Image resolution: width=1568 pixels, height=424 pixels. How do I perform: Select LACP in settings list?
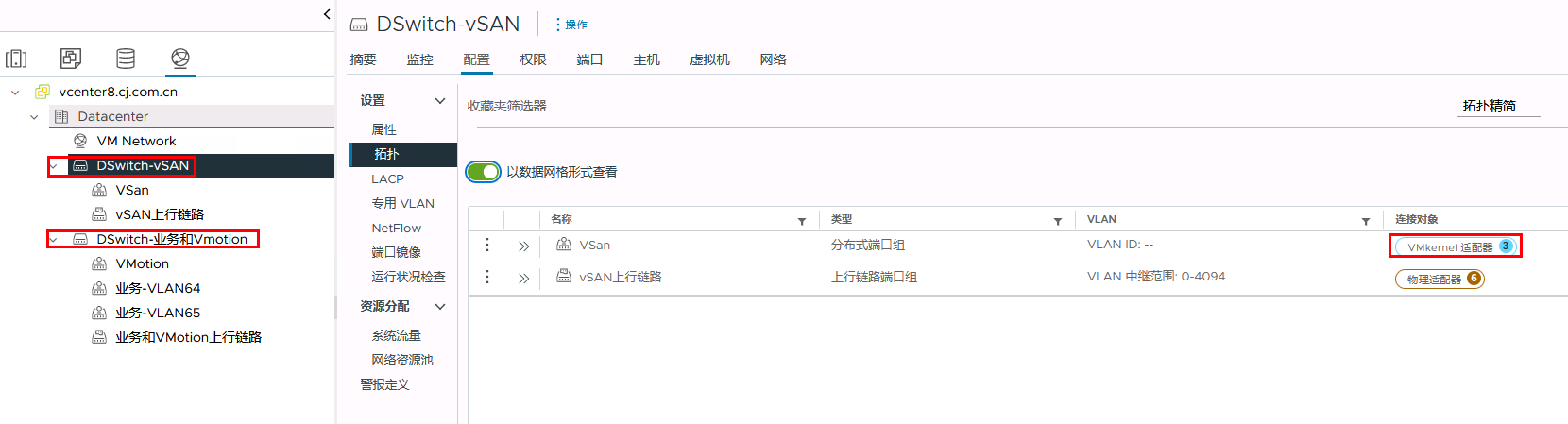coord(388,179)
